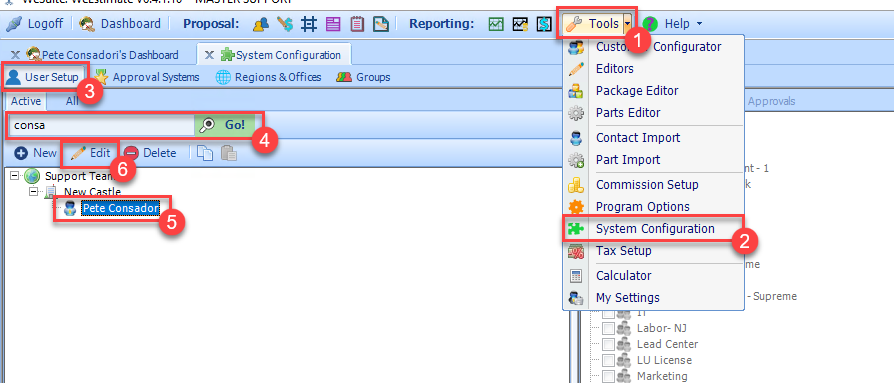Click the Proposal contacts people icon
Screen dimensions: 894x383
pos(261,24)
